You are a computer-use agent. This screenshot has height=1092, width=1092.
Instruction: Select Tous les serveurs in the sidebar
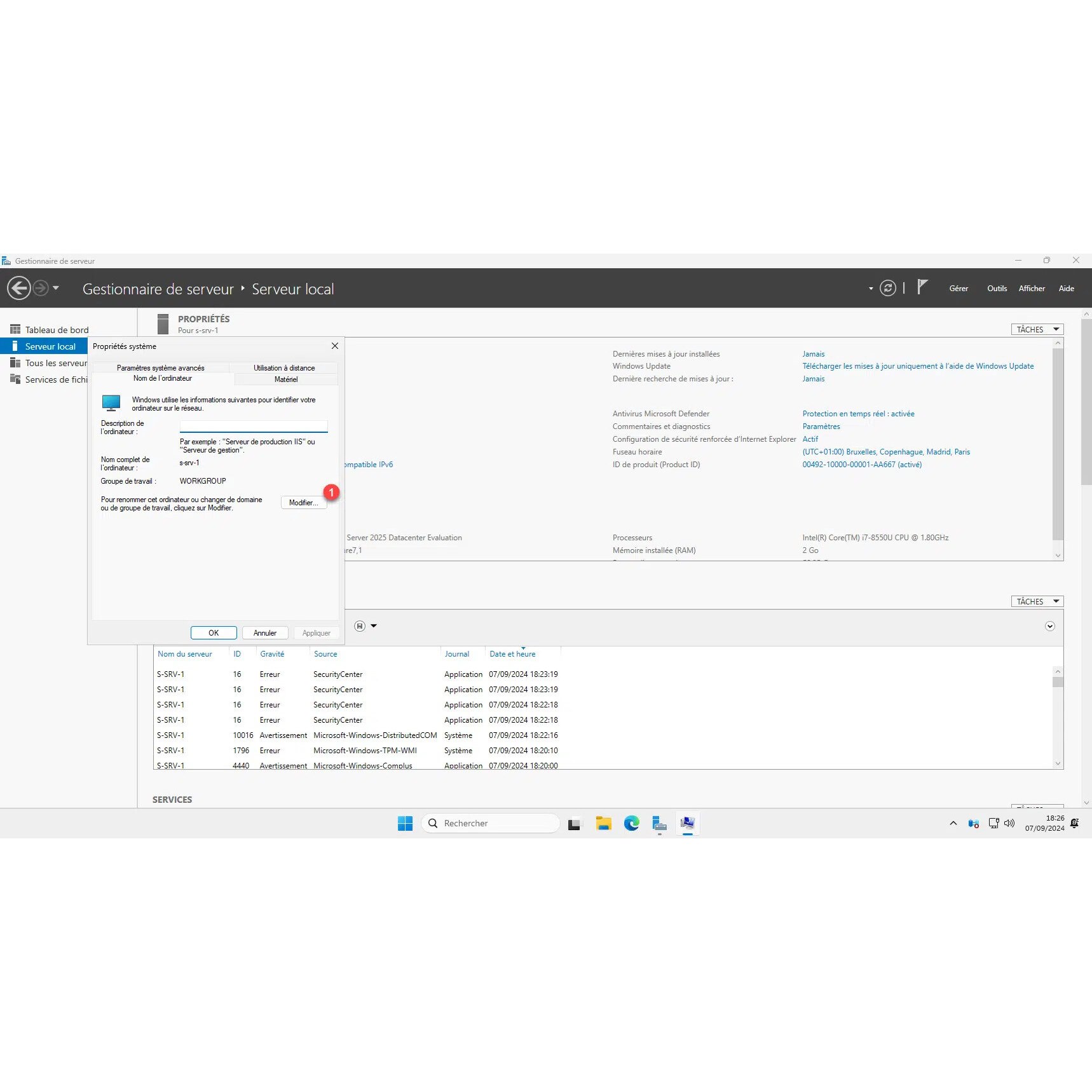[x=50, y=362]
